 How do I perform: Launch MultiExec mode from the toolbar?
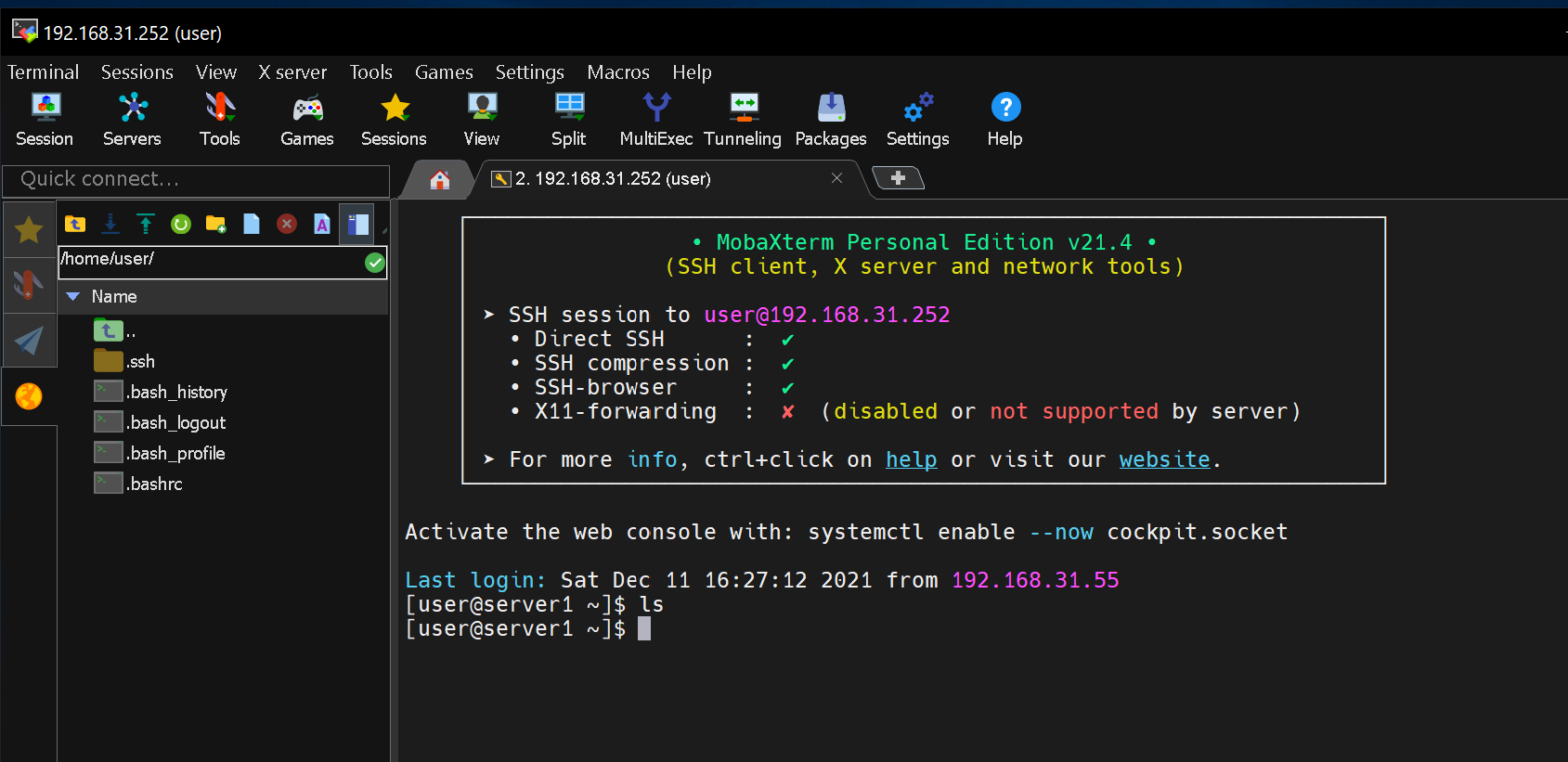[656, 120]
